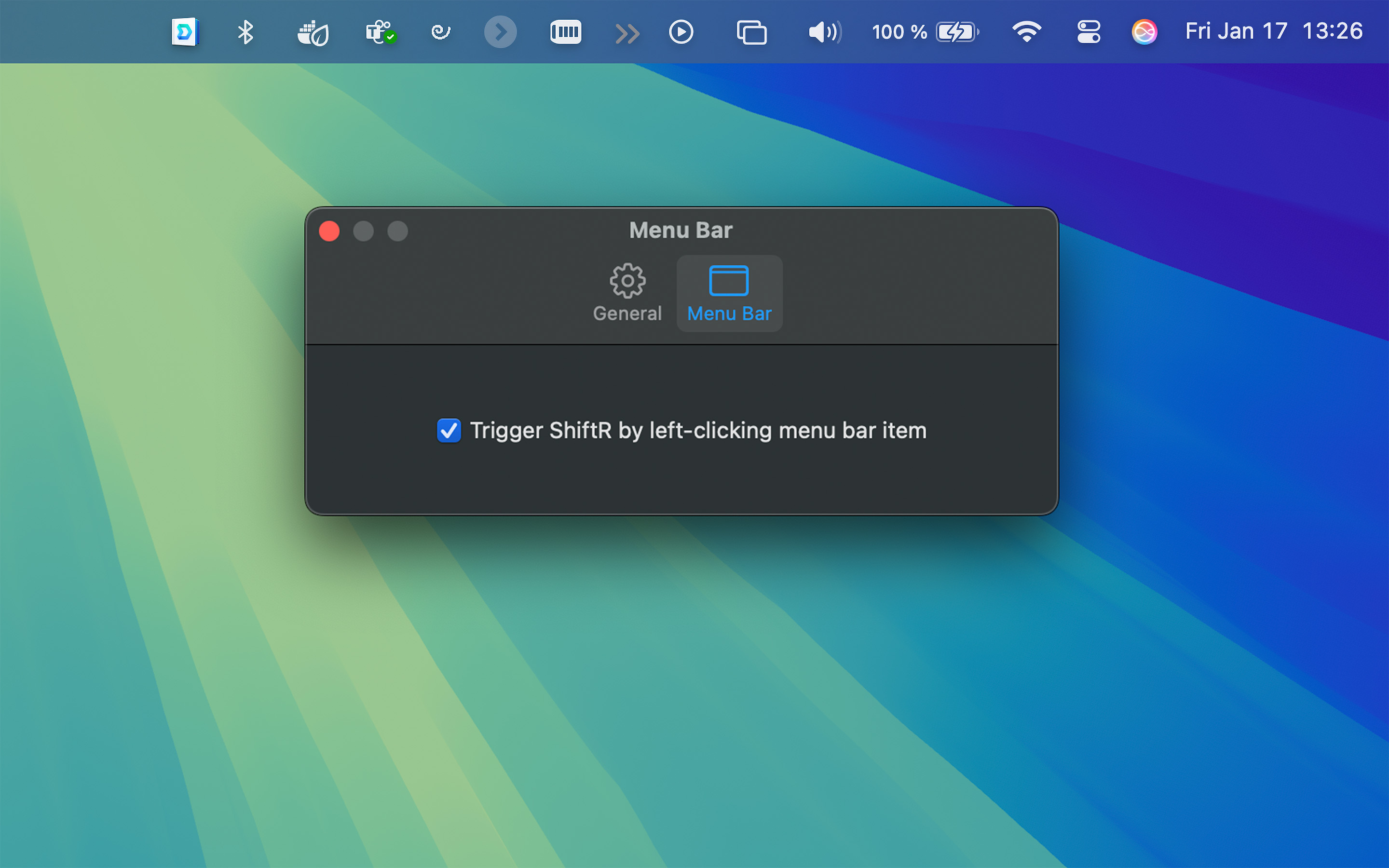Open the volume sound menu
The image size is (1389, 868).
tap(825, 32)
